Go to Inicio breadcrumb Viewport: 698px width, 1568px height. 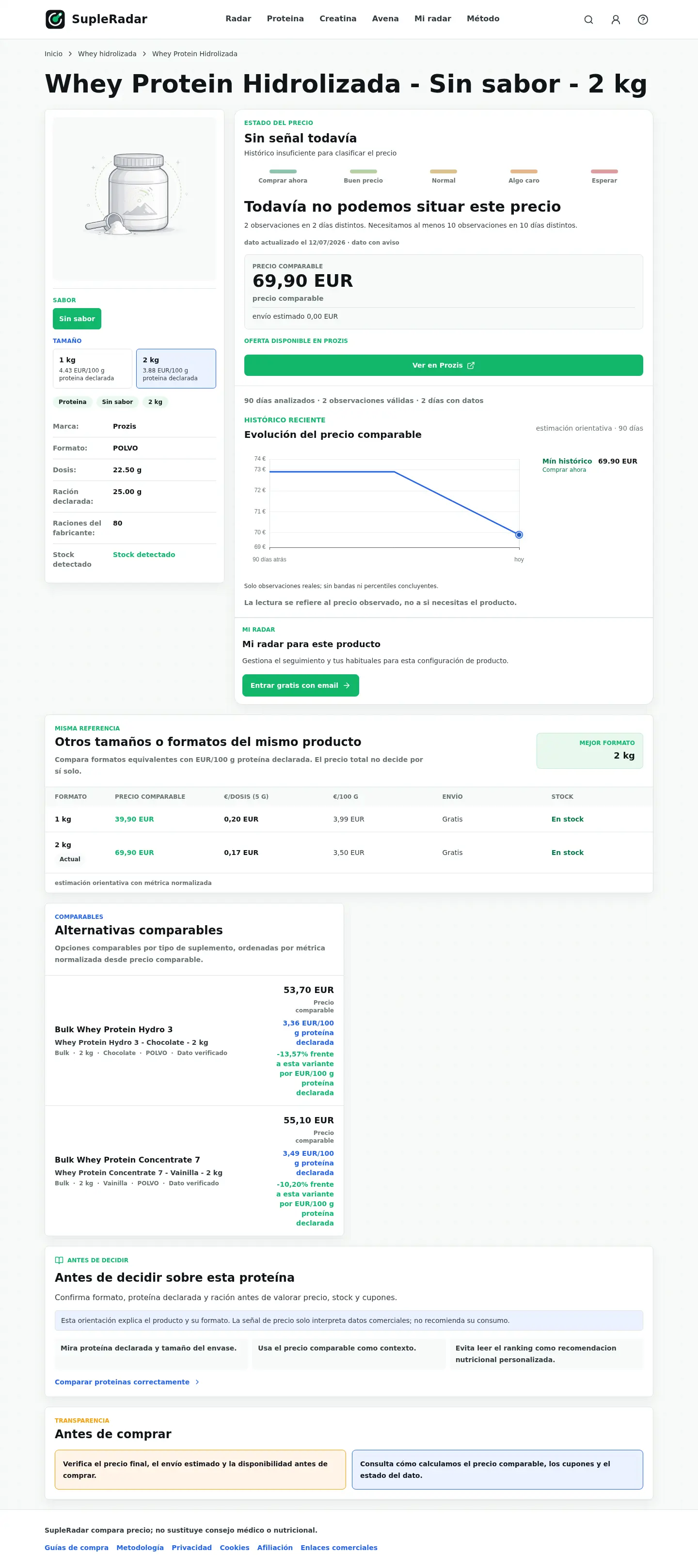54,54
